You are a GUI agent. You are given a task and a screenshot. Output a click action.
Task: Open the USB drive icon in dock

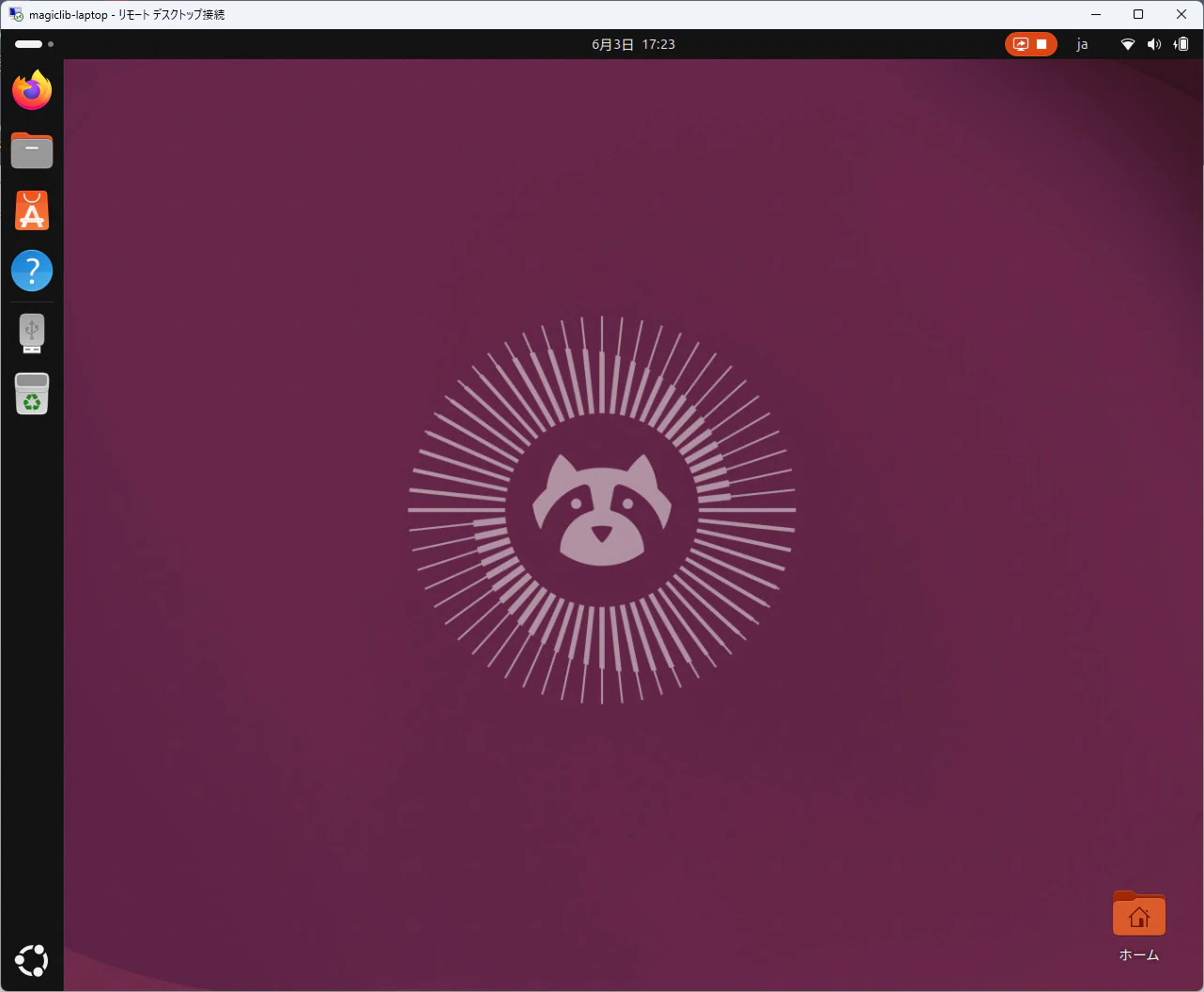point(32,333)
